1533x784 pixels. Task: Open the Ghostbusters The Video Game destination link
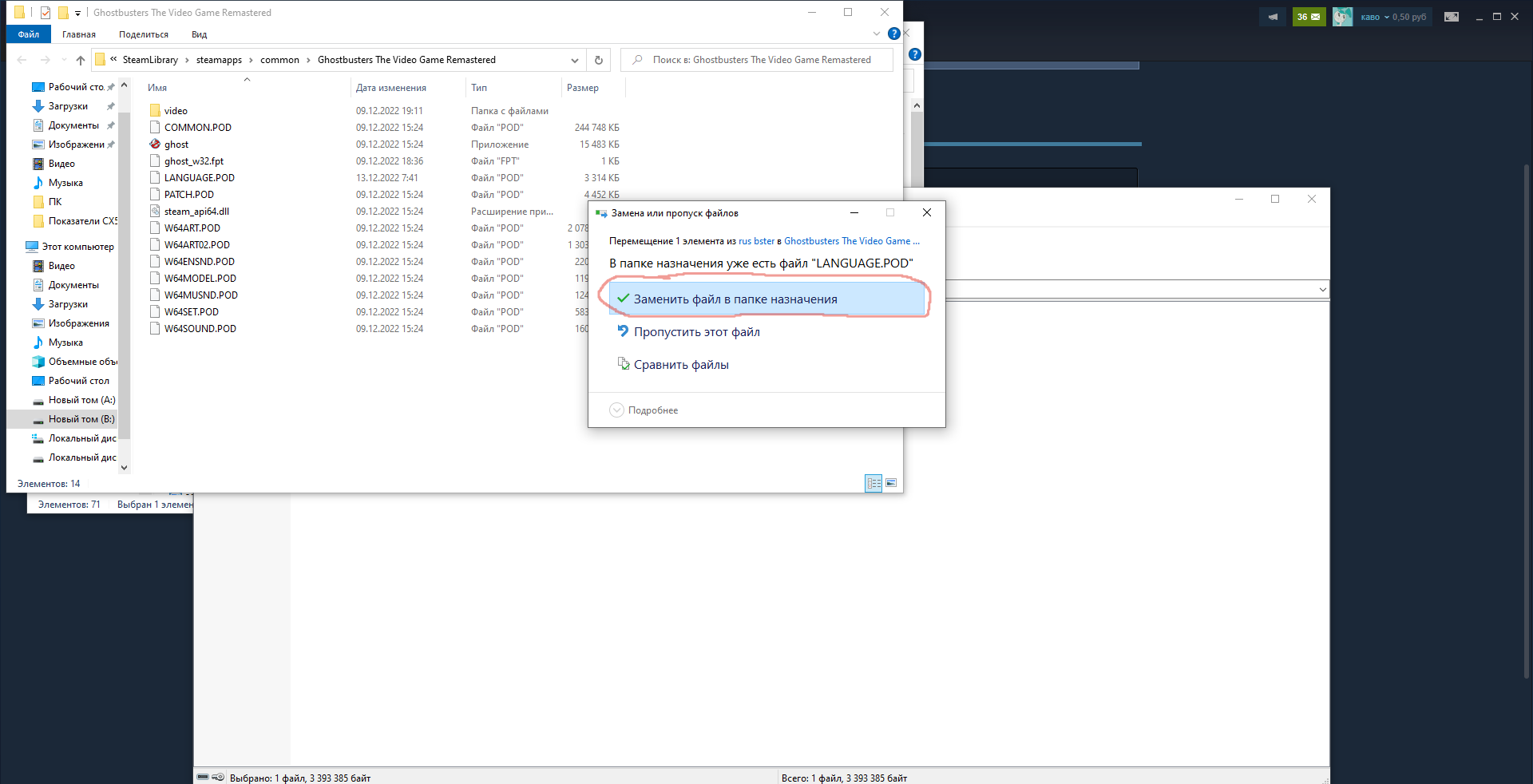(x=852, y=241)
